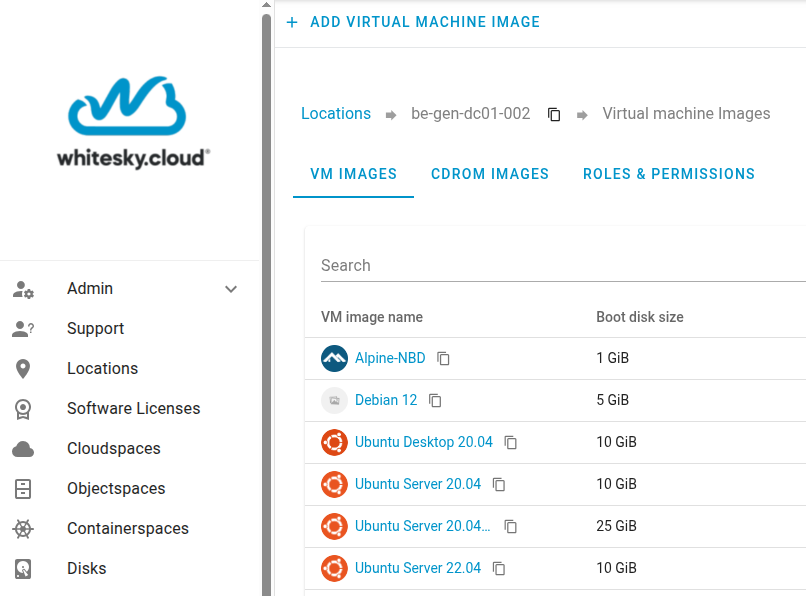Open the Ubuntu Server 20.04 image link
This screenshot has width=806, height=596.
click(x=418, y=484)
